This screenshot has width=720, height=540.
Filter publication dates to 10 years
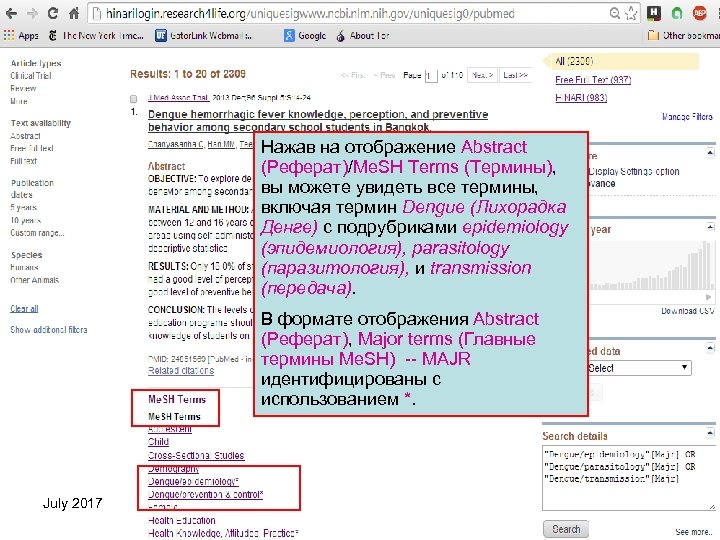26,220
